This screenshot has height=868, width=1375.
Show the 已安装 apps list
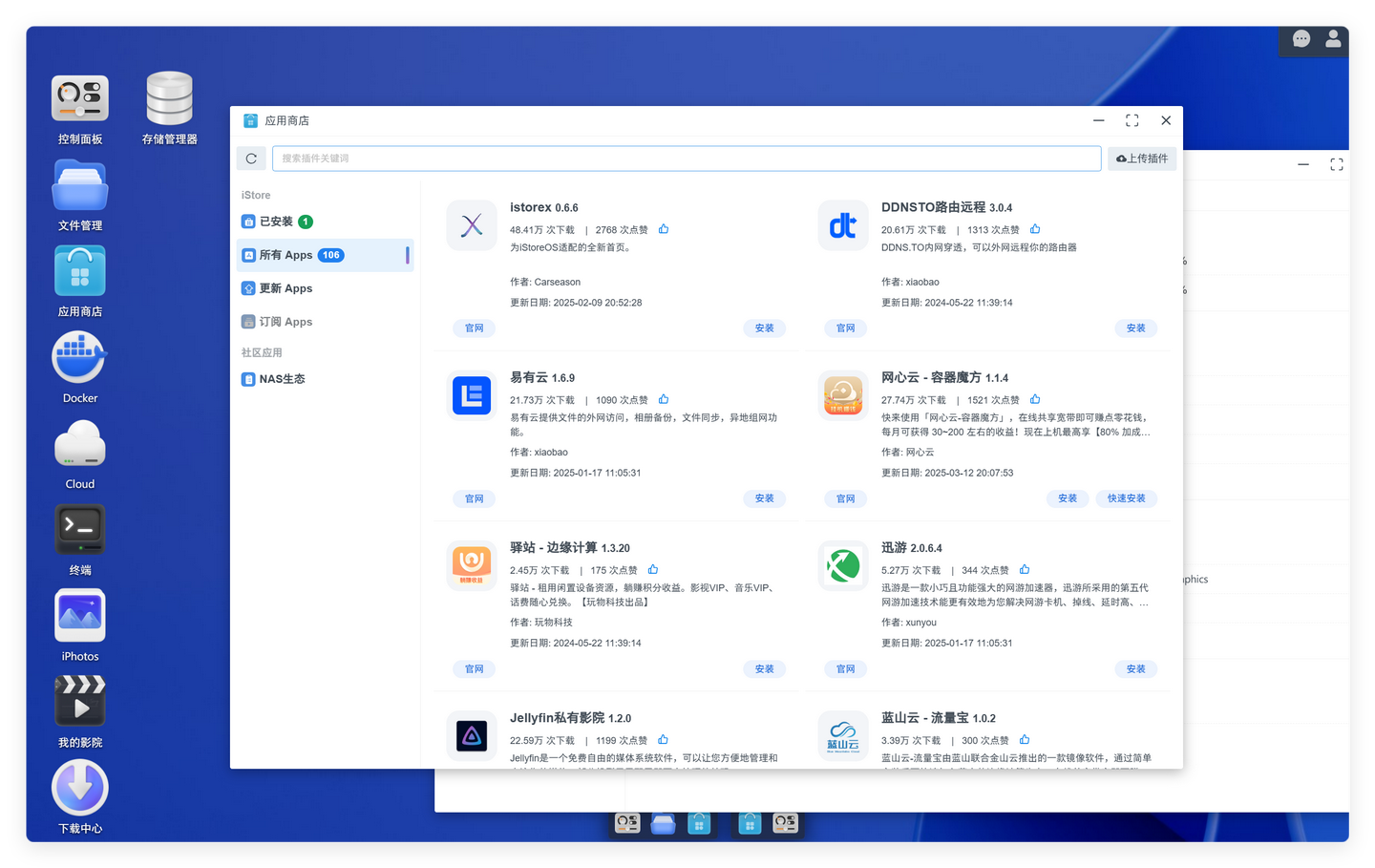tap(325, 222)
